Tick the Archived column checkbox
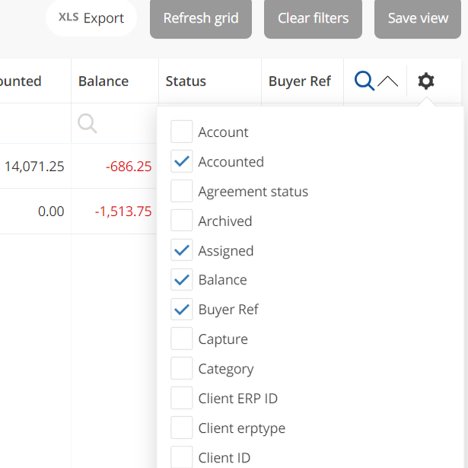This screenshot has height=468, width=468. tap(182, 220)
